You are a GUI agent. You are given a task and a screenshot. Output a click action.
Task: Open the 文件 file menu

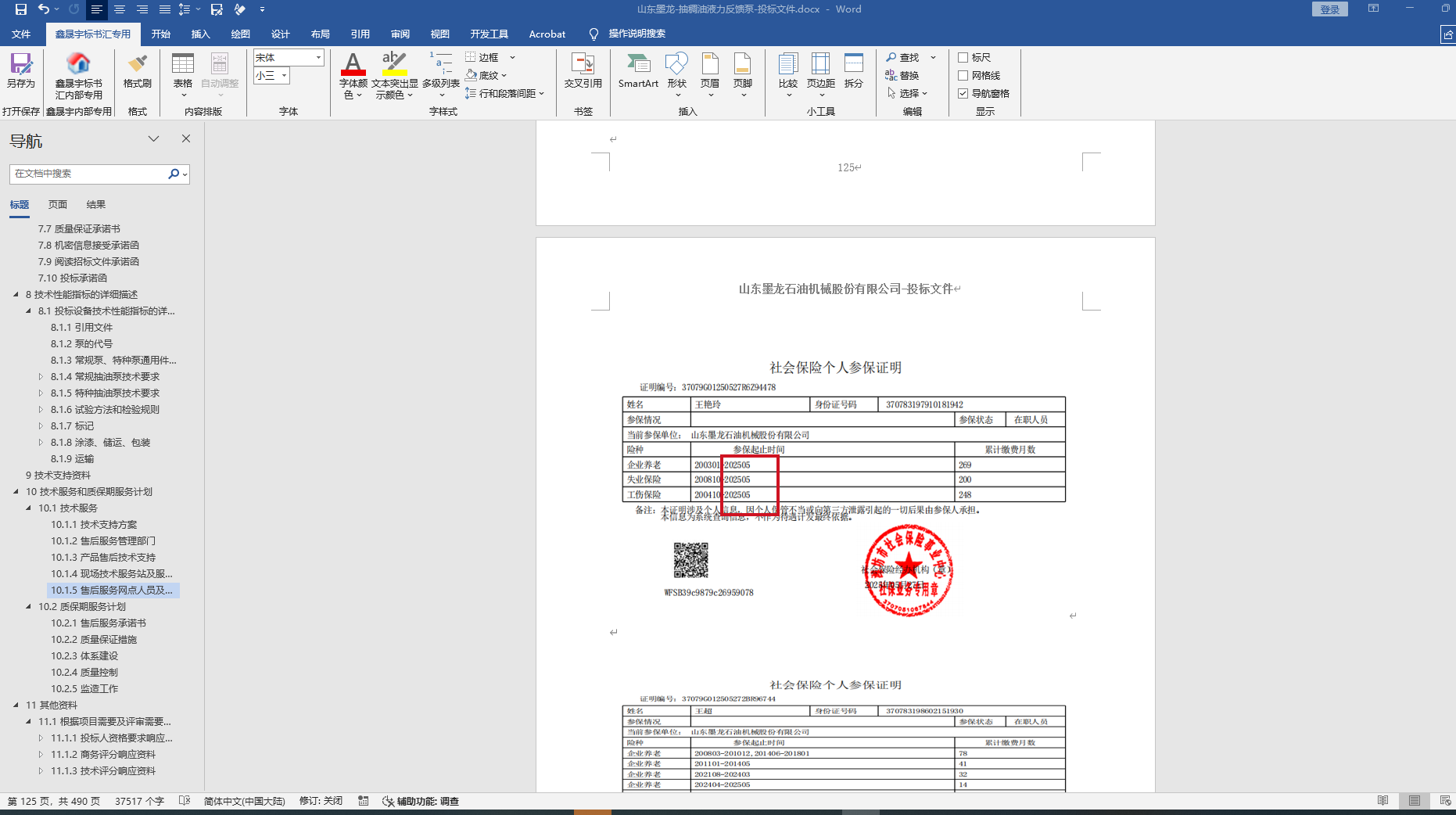21,34
